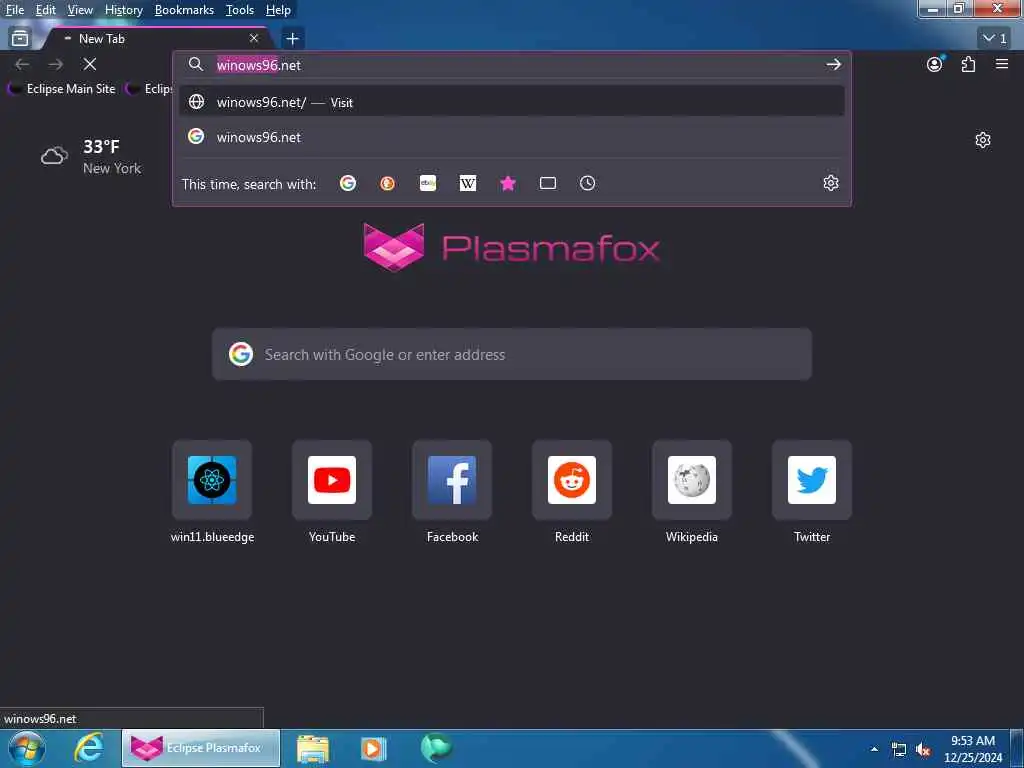Screen dimensions: 1024x768
Task: Select the winows96.net/ Visit suggestion
Action: 511,102
